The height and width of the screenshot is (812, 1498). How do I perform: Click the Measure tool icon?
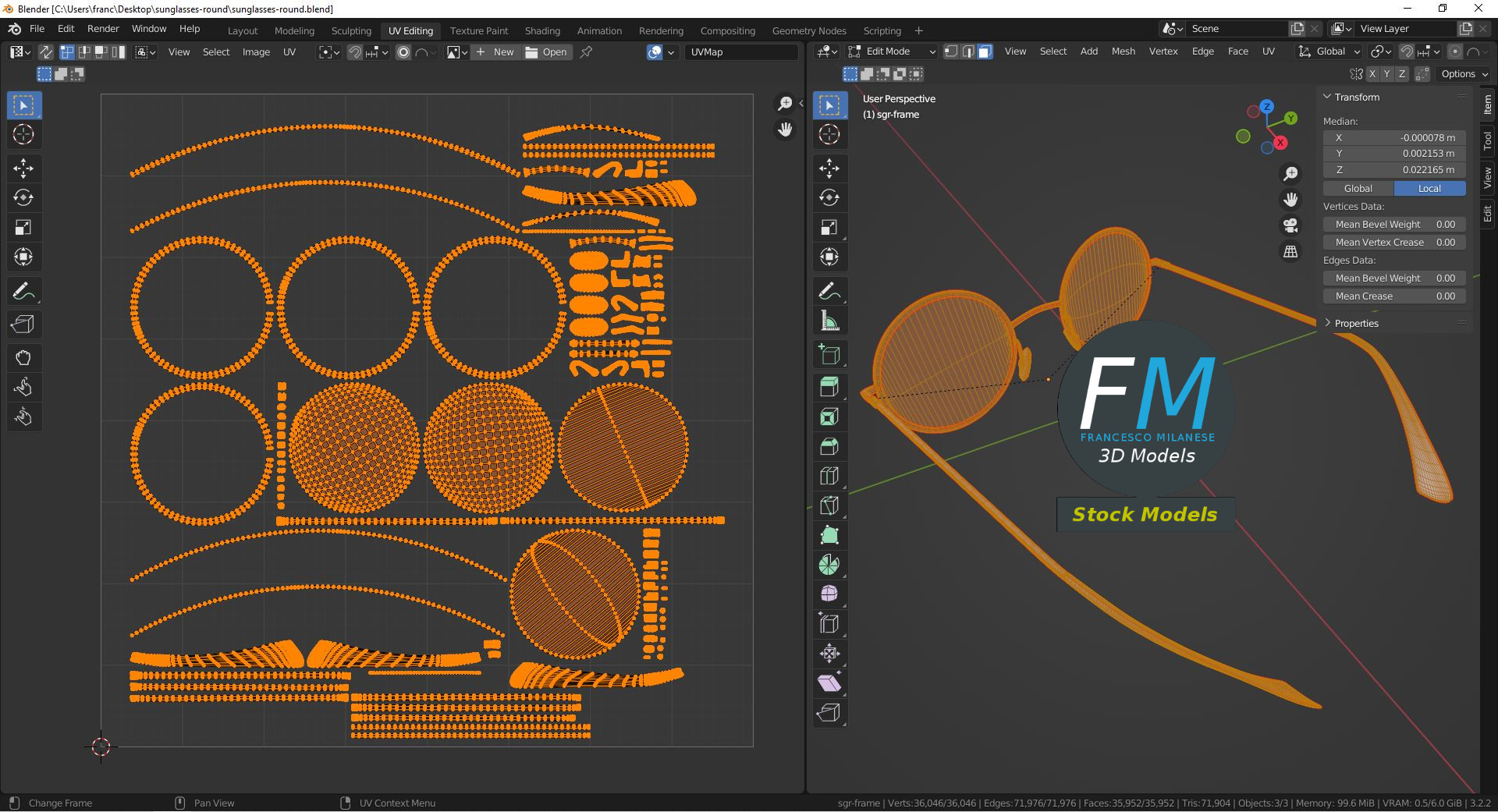[829, 321]
